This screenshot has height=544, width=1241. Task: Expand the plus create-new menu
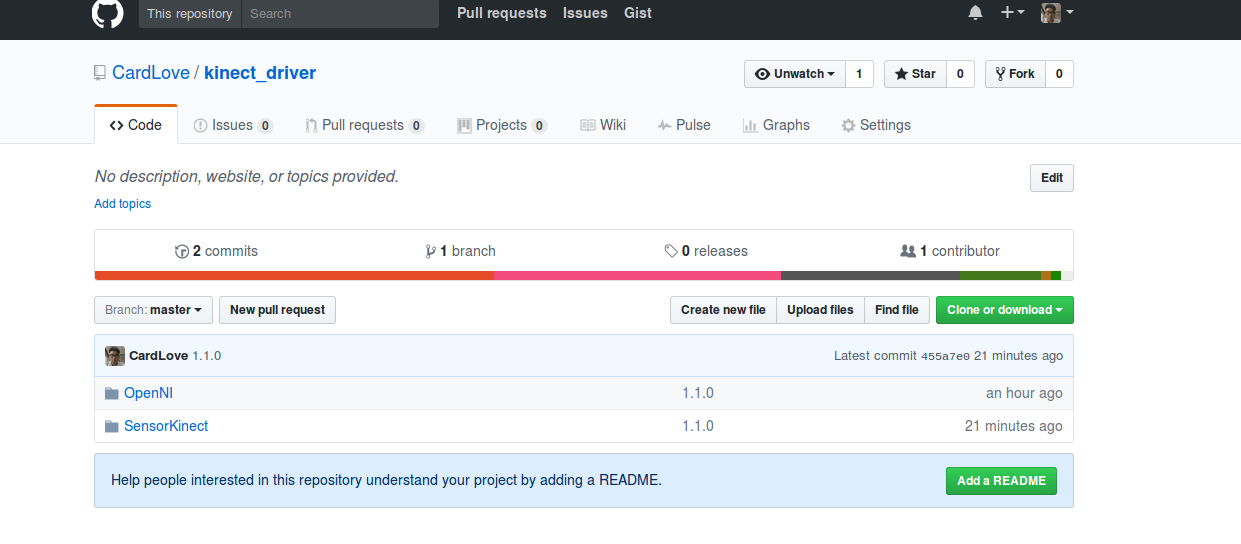pos(1012,13)
